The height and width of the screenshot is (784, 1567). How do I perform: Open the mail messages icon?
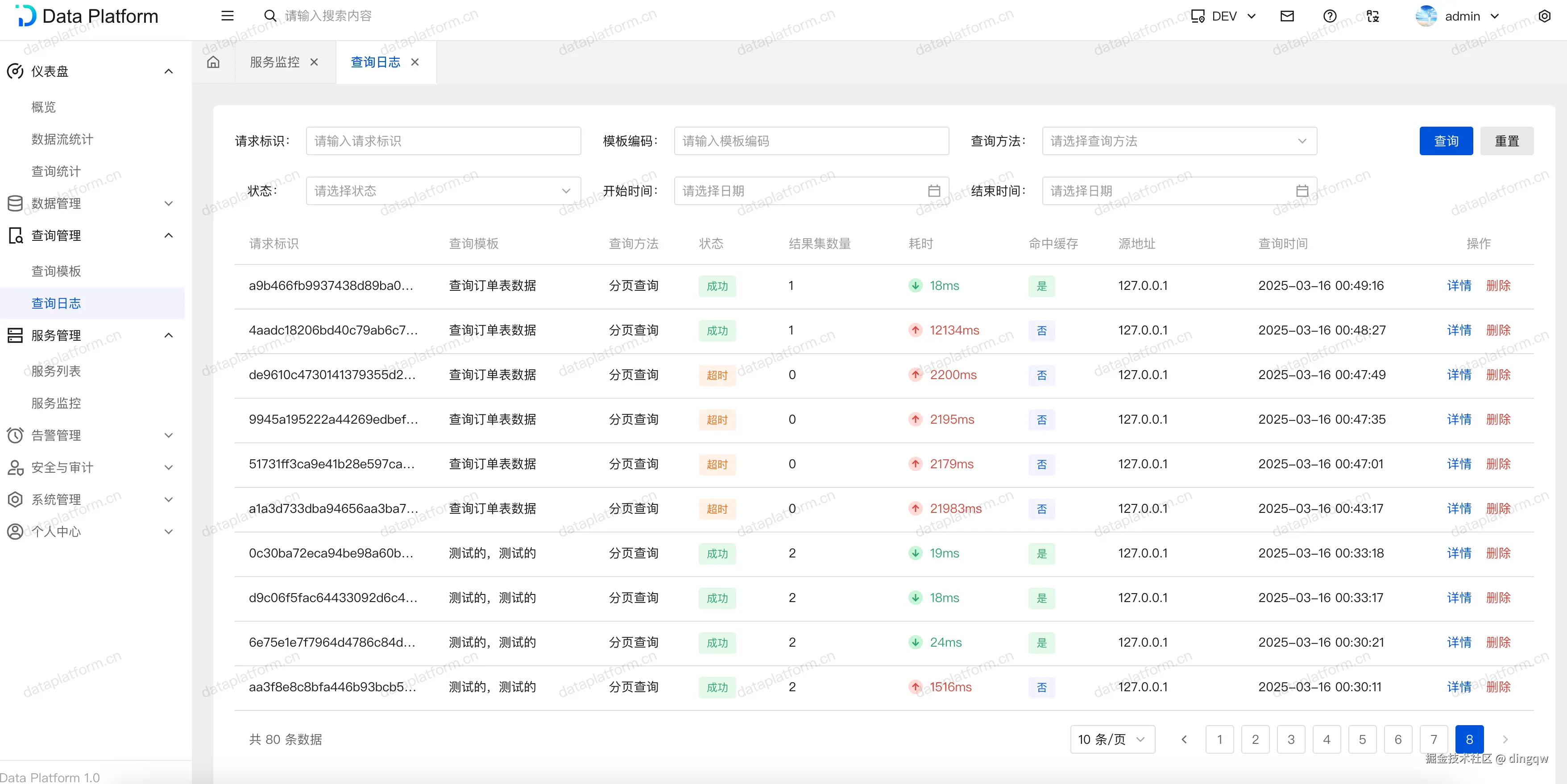coord(1286,17)
